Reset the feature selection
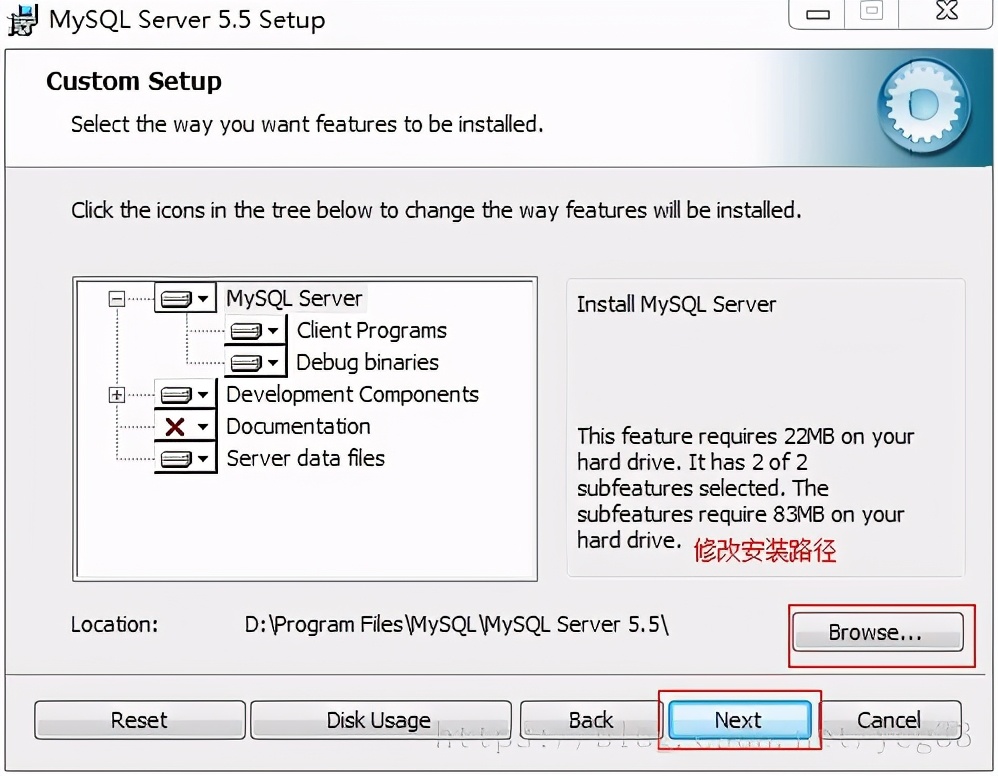998x776 pixels. [x=139, y=720]
